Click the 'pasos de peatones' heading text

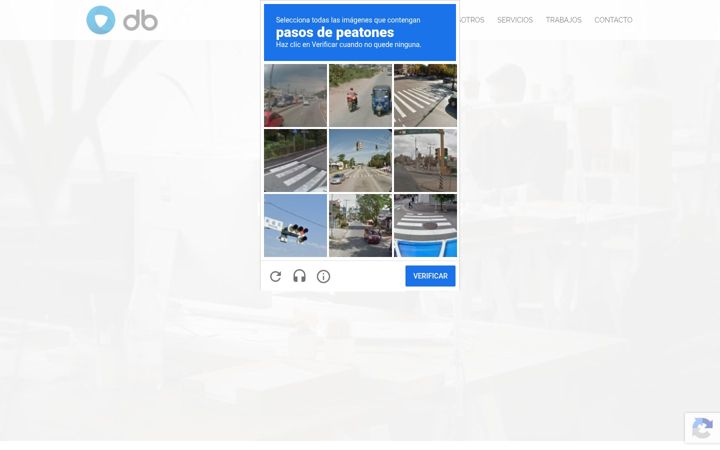[x=335, y=33]
